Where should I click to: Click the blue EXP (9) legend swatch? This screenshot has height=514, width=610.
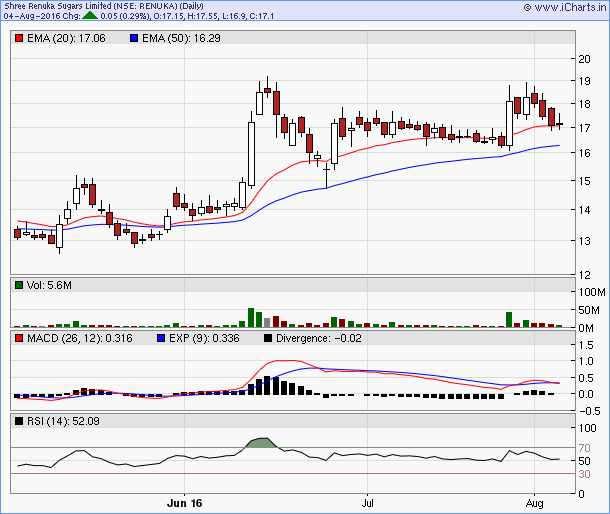(161, 338)
